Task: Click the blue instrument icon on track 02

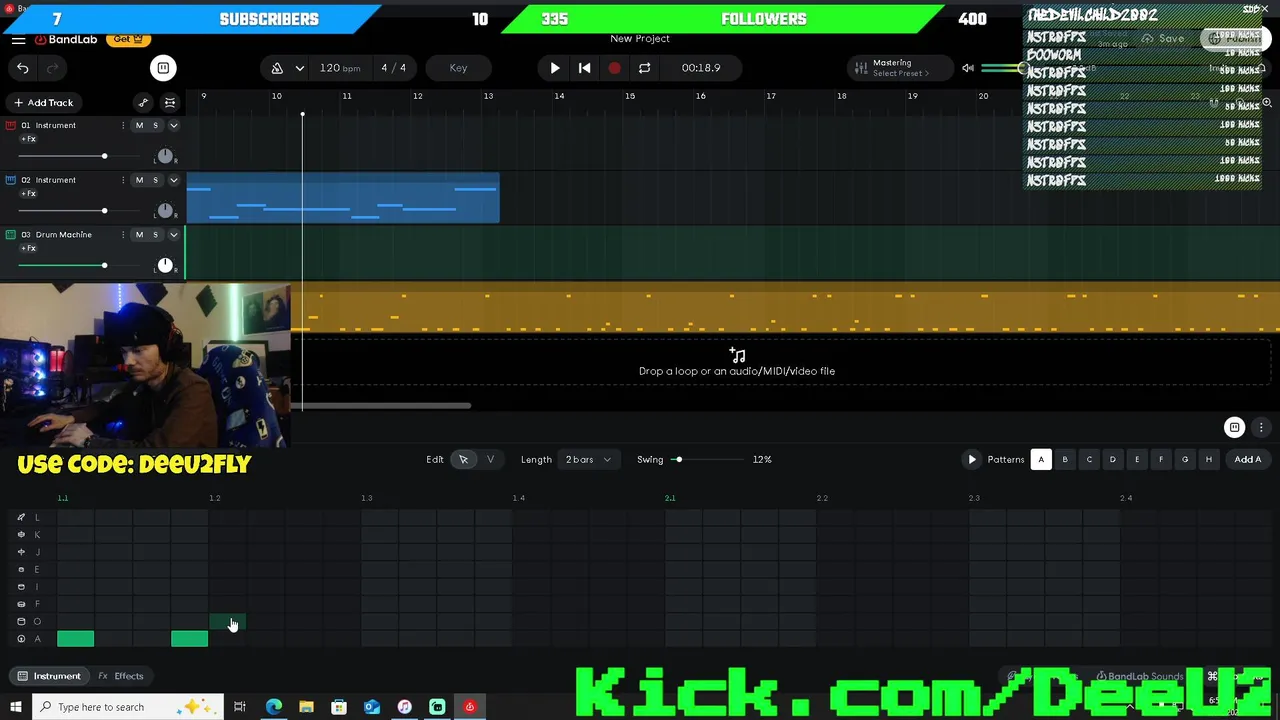Action: click(x=11, y=180)
